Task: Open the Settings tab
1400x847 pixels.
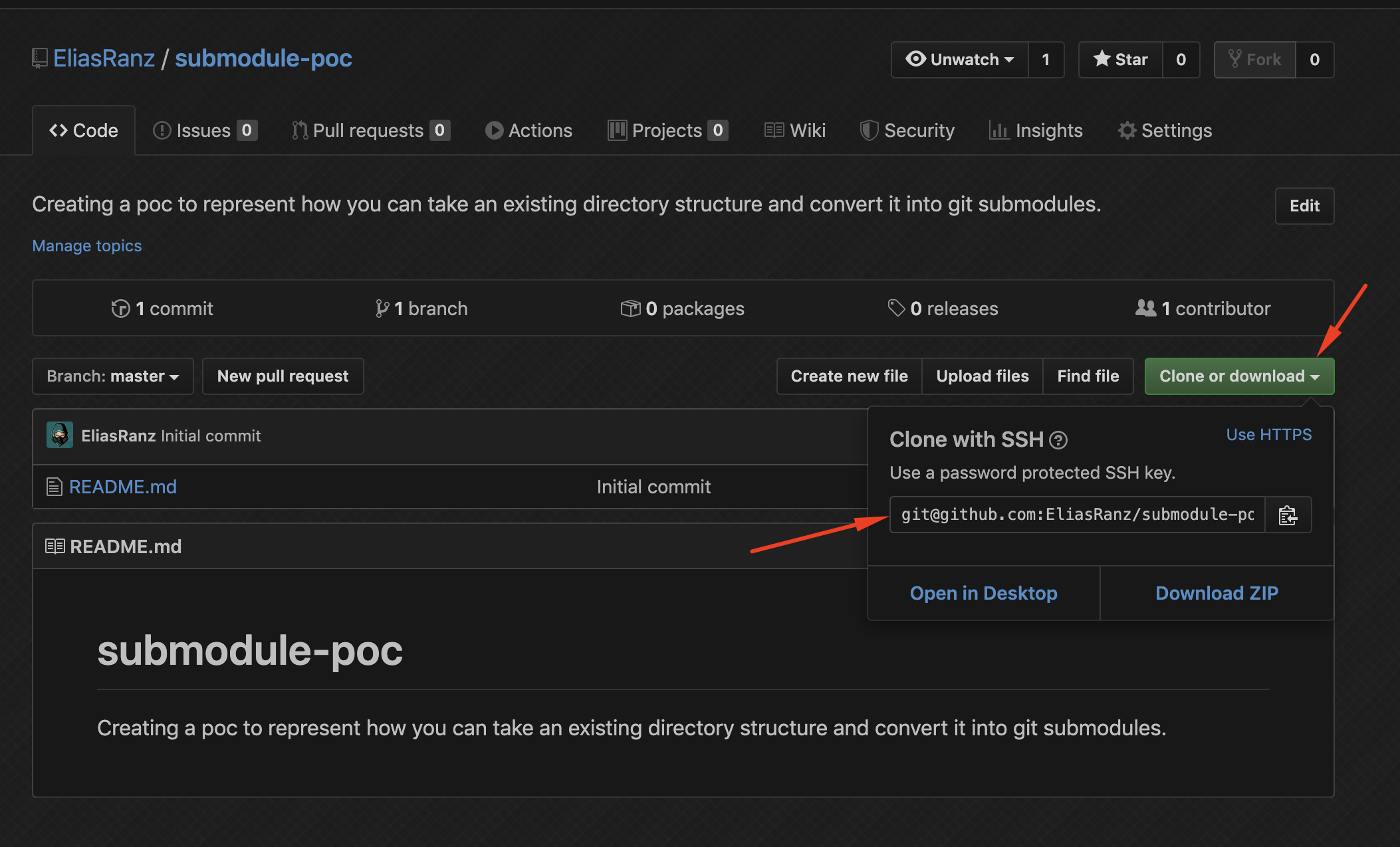Action: click(1165, 130)
